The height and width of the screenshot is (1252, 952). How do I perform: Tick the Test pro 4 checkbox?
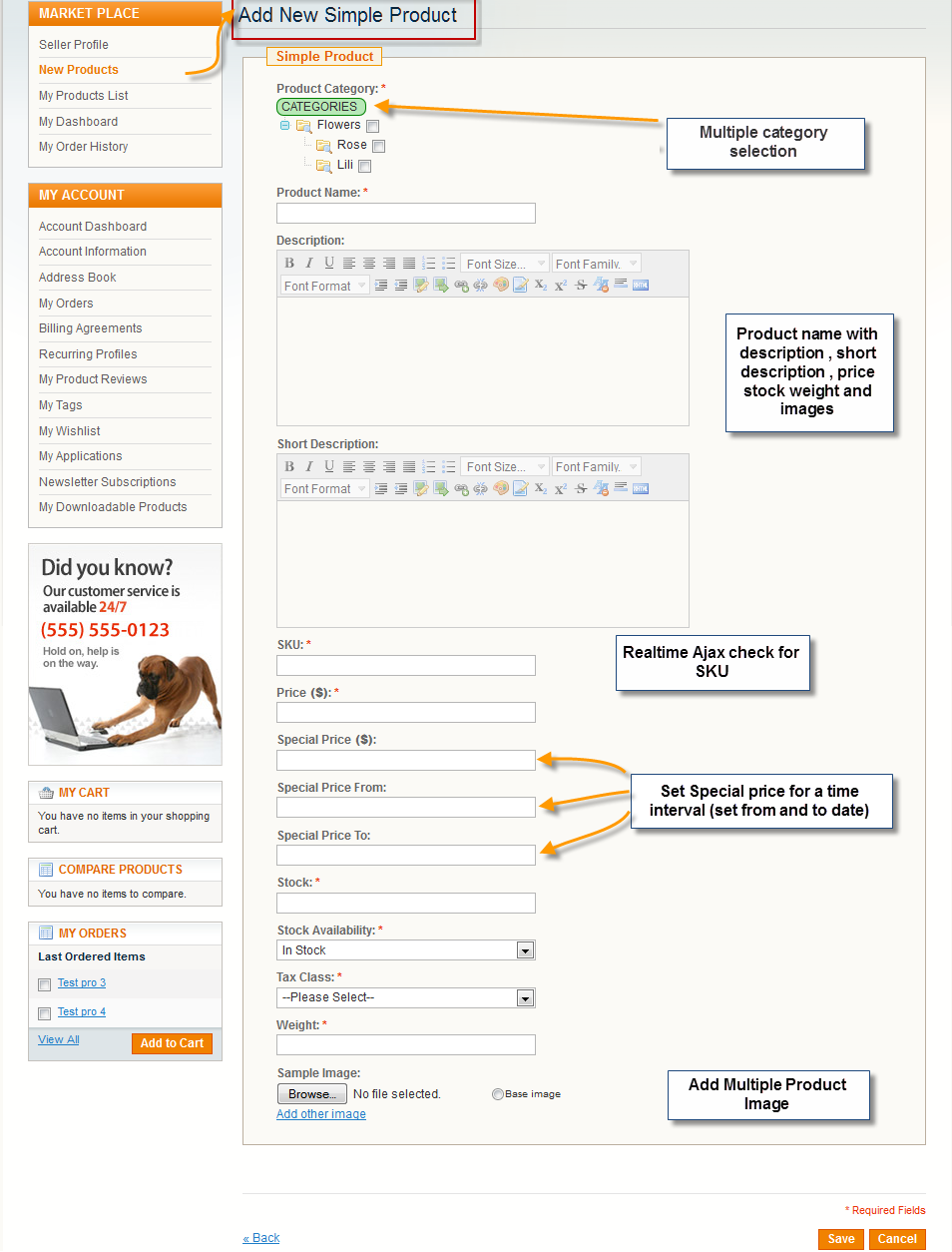click(44, 1014)
